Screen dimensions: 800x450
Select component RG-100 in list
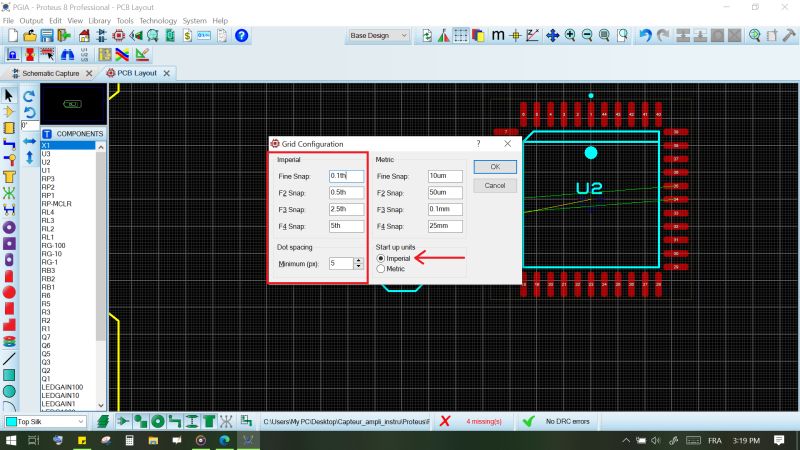(54, 245)
